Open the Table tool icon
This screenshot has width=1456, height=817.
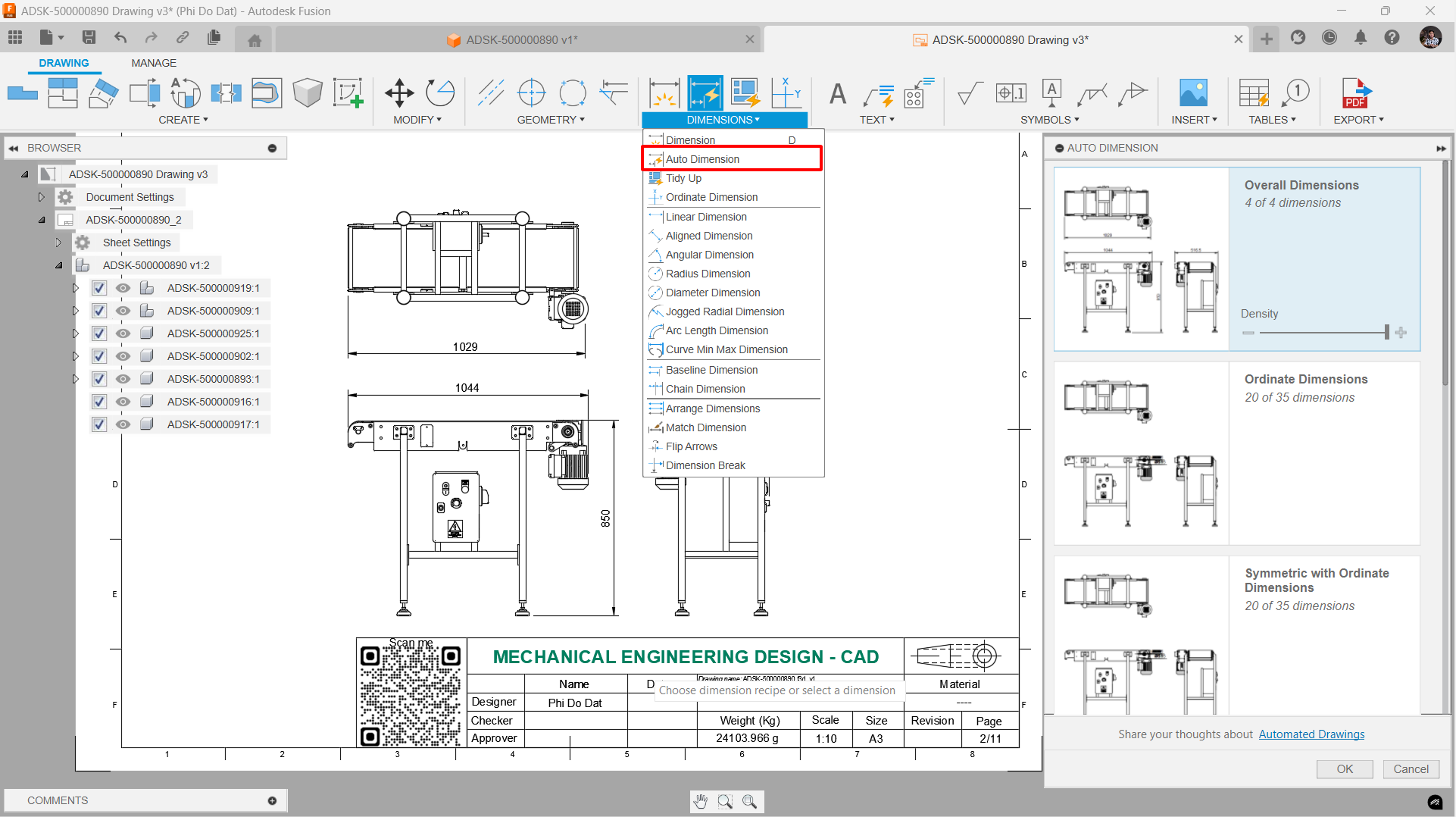1254,93
